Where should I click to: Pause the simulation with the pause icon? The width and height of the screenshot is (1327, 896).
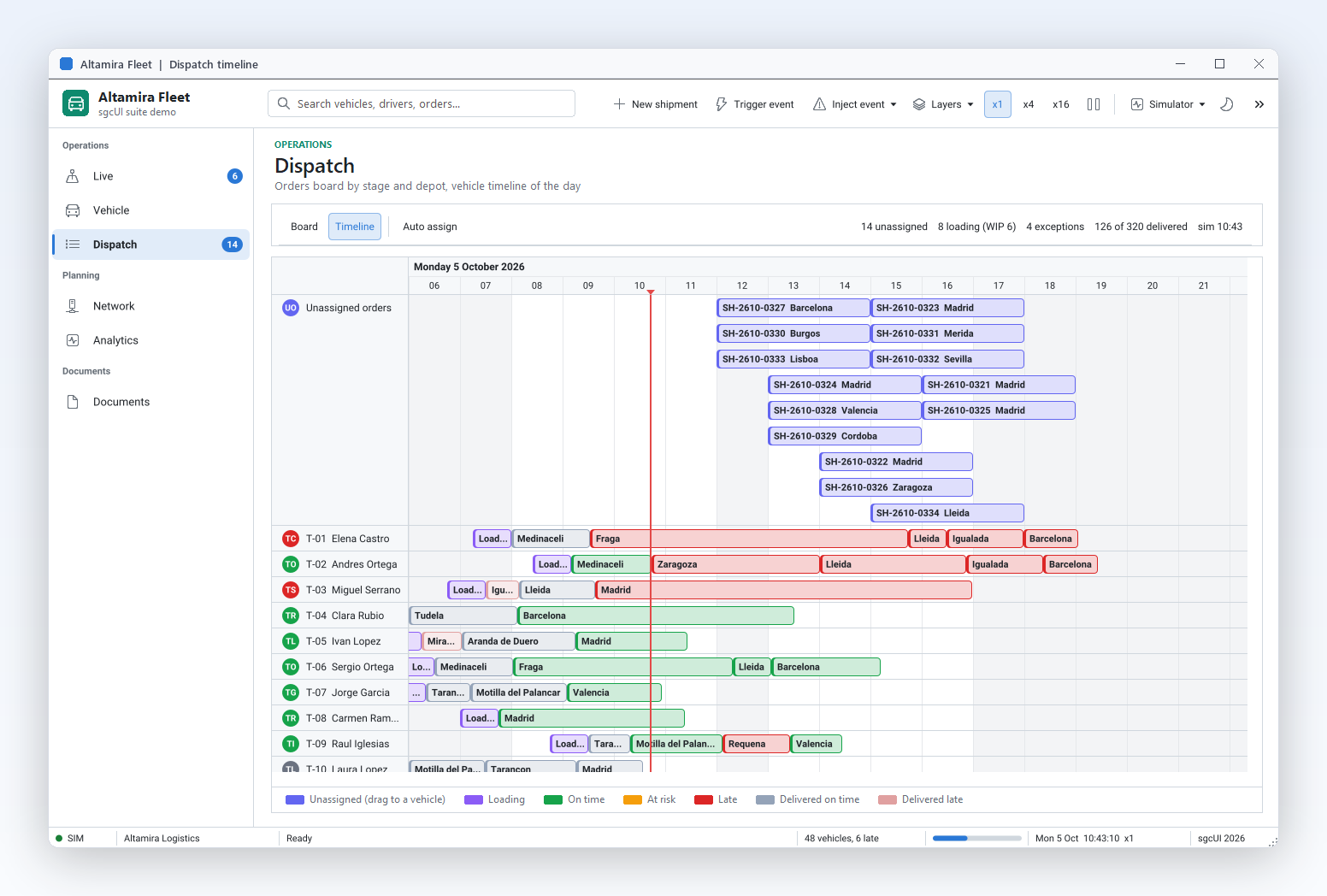coord(1094,104)
